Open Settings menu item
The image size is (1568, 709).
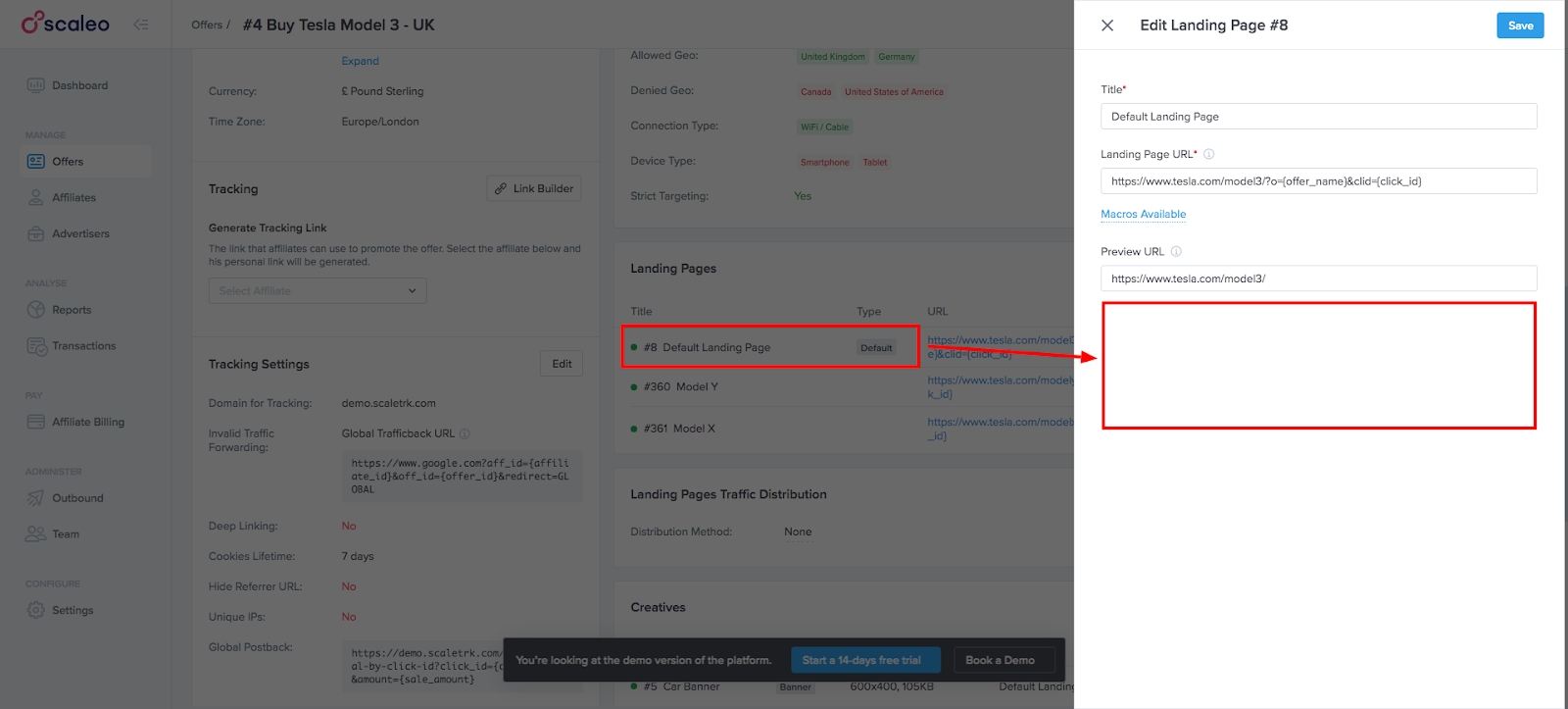coord(73,610)
